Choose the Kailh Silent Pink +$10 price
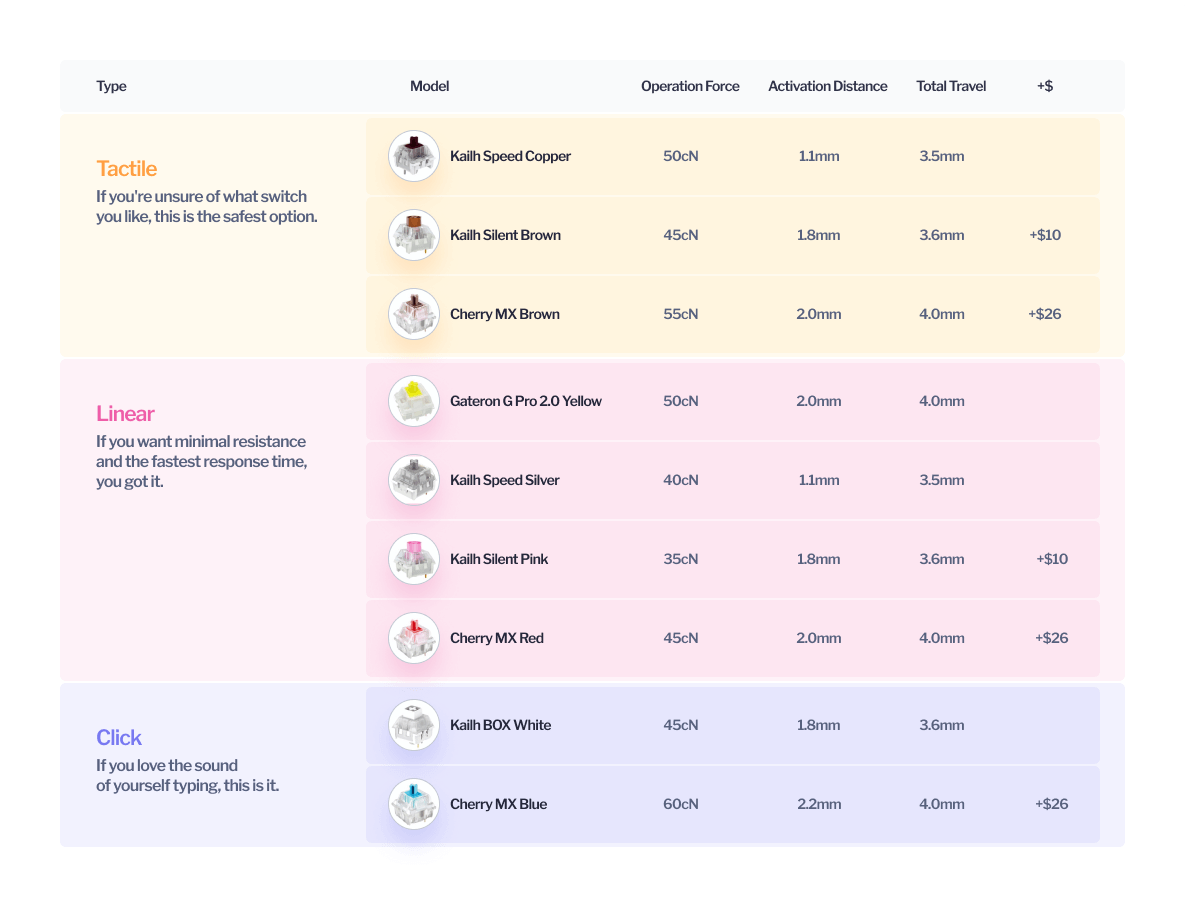1185x907 pixels. pos(1051,559)
